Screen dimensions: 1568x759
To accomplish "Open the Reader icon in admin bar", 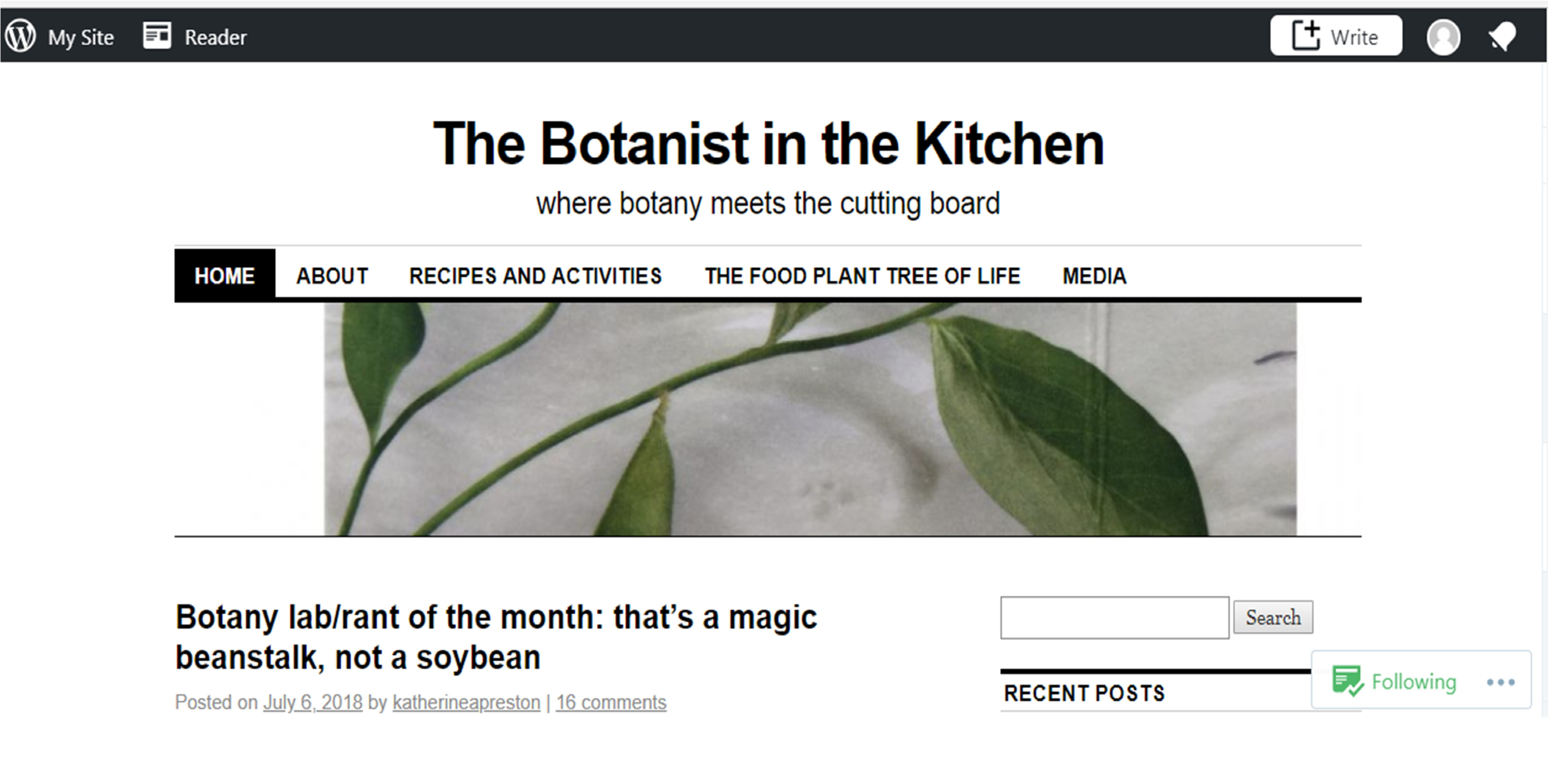I will pyautogui.click(x=157, y=36).
